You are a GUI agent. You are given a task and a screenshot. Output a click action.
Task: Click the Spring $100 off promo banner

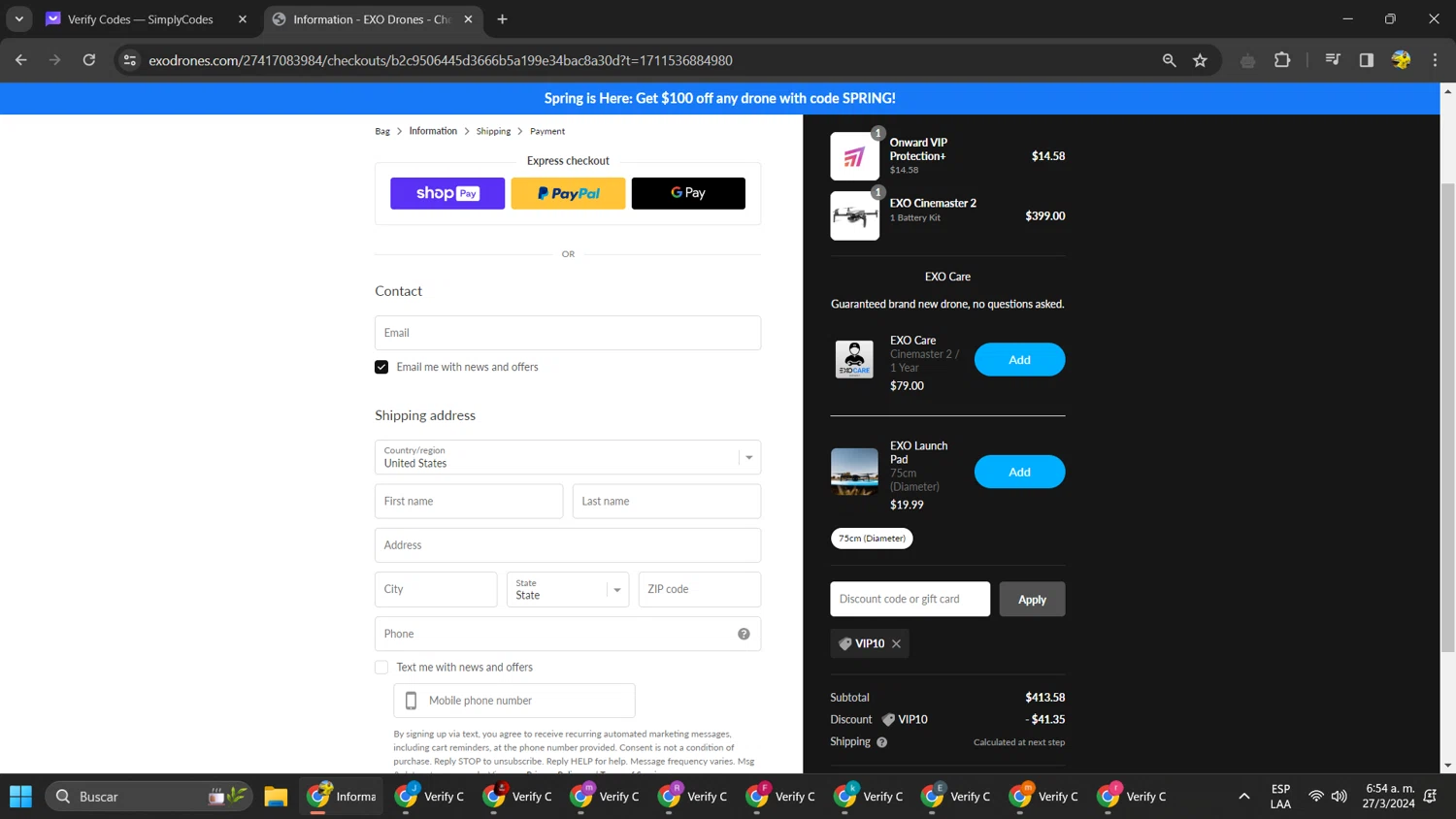coord(719,98)
